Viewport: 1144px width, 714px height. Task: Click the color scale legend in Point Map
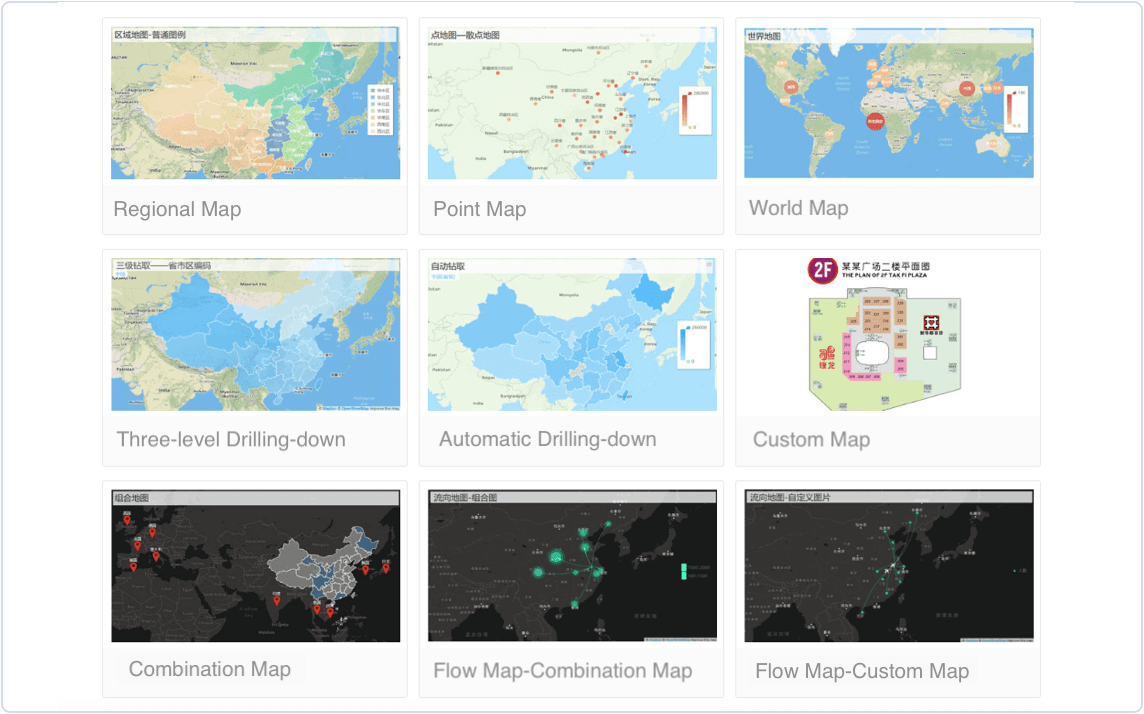click(x=695, y=110)
